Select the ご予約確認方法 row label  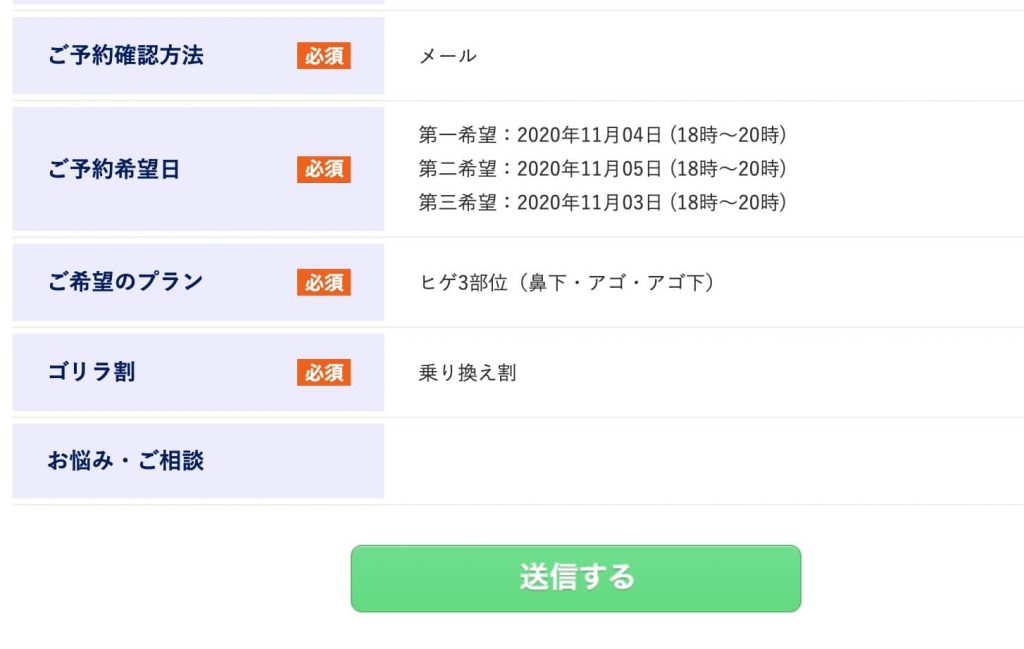click(x=125, y=56)
